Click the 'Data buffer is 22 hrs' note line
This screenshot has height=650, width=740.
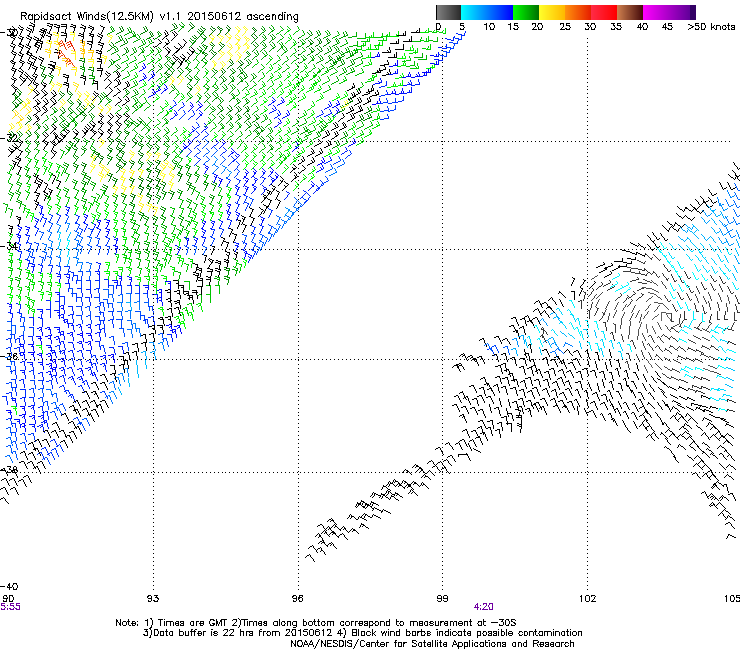[x=362, y=633]
